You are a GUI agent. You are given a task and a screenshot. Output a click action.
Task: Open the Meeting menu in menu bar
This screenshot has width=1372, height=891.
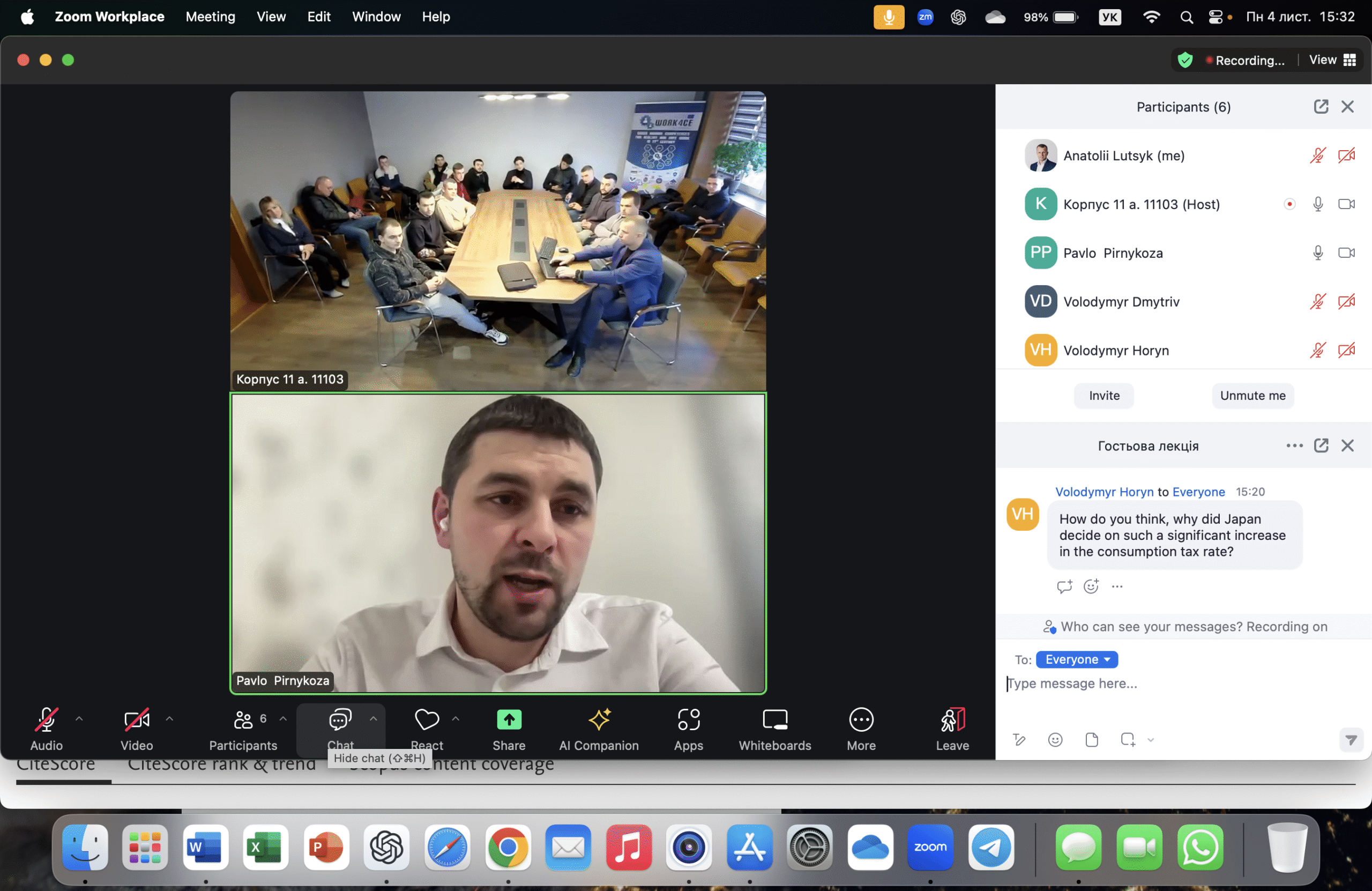pyautogui.click(x=210, y=17)
